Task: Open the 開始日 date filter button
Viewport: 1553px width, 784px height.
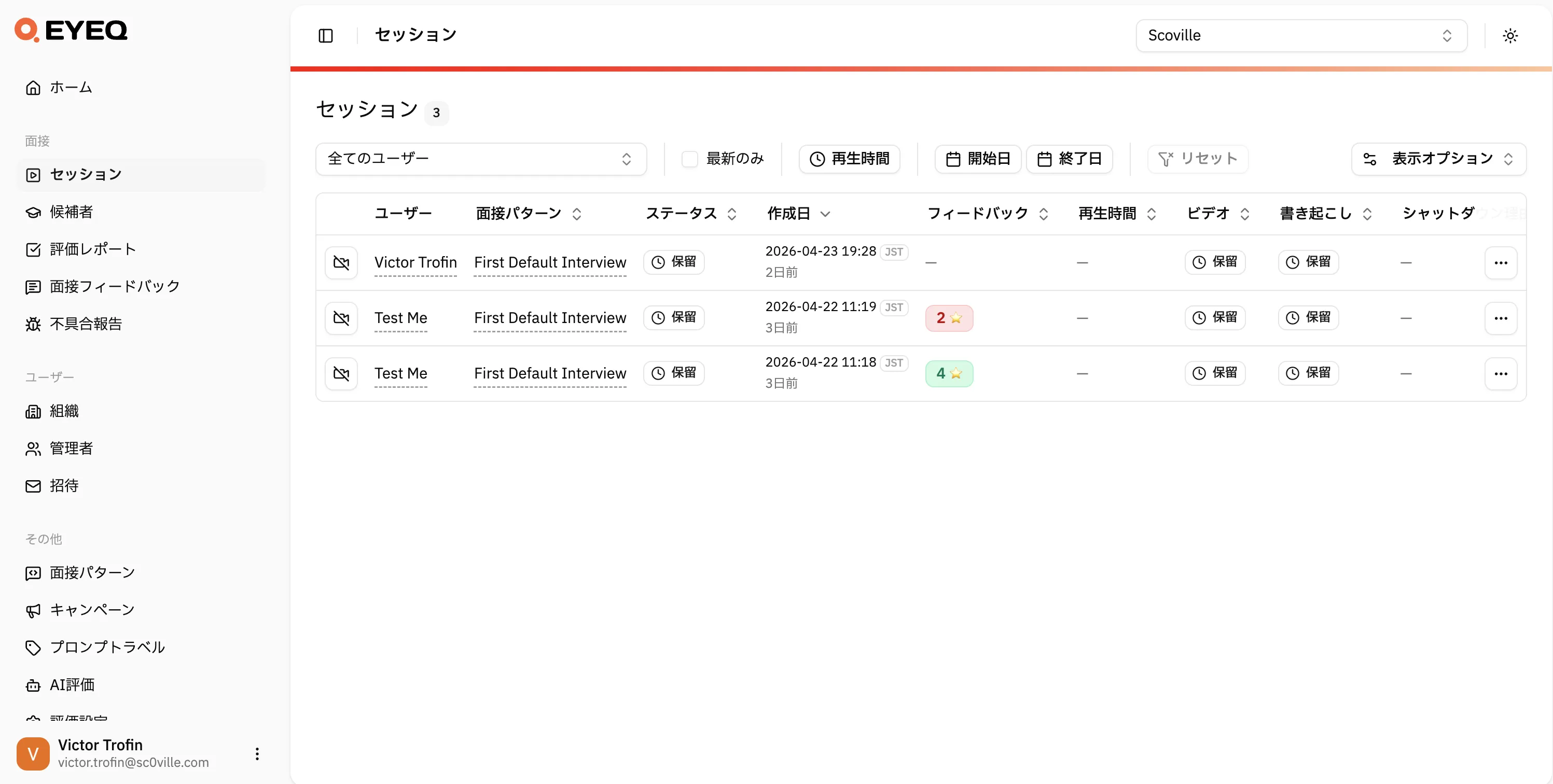Action: 977,159
